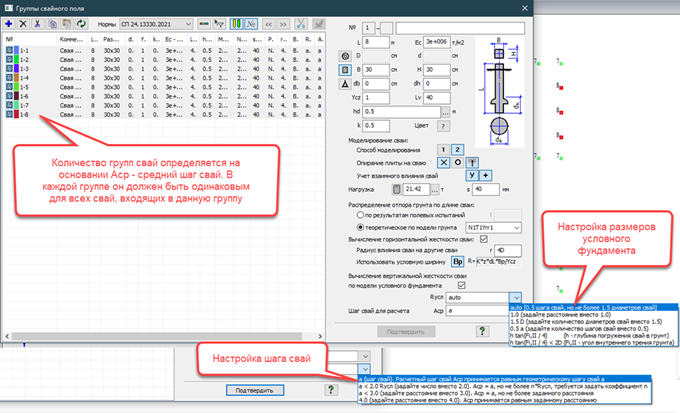Choose '0.5 a' option in Rусл list

point(593,328)
